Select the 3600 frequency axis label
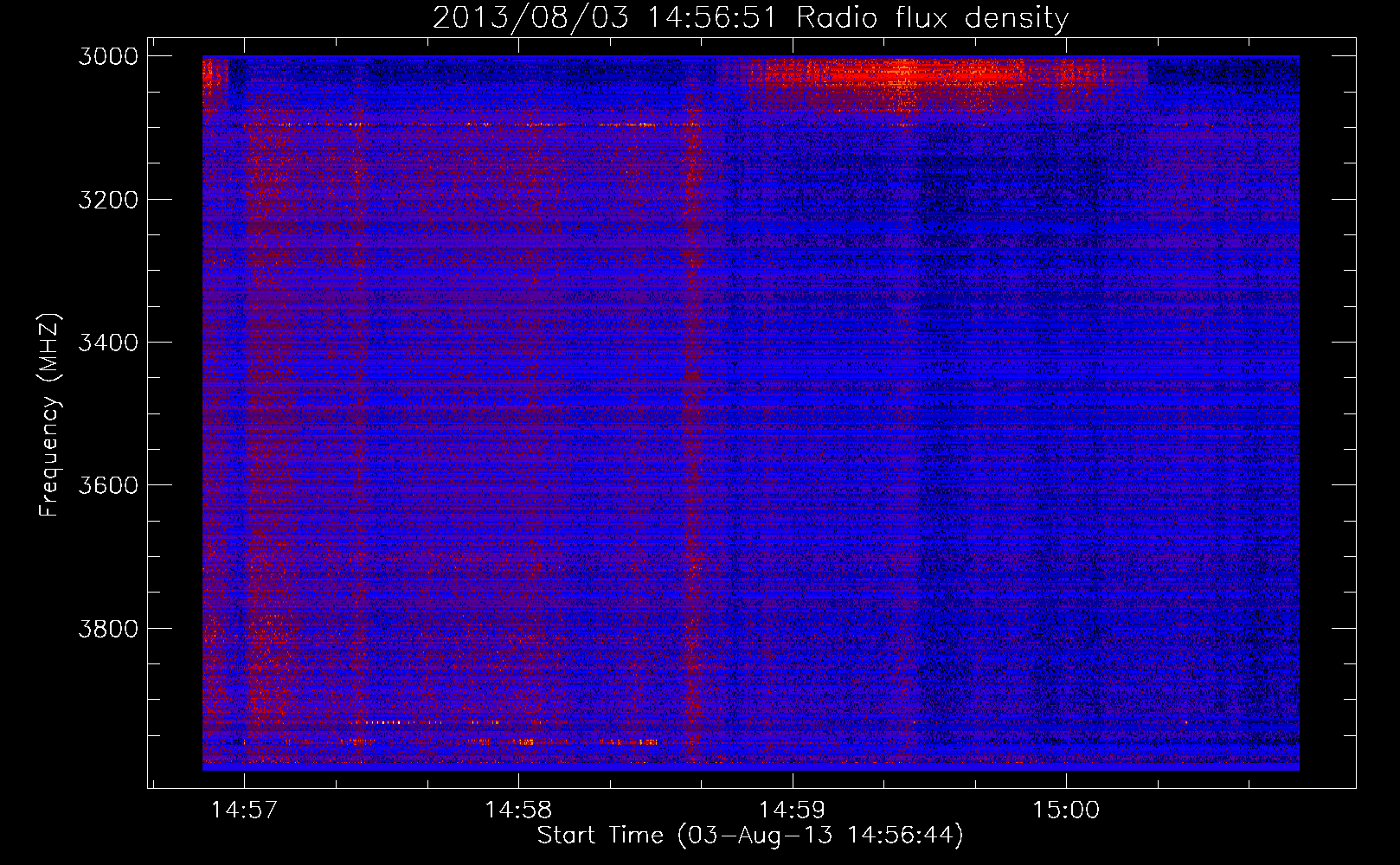The image size is (1400, 865). 108,485
